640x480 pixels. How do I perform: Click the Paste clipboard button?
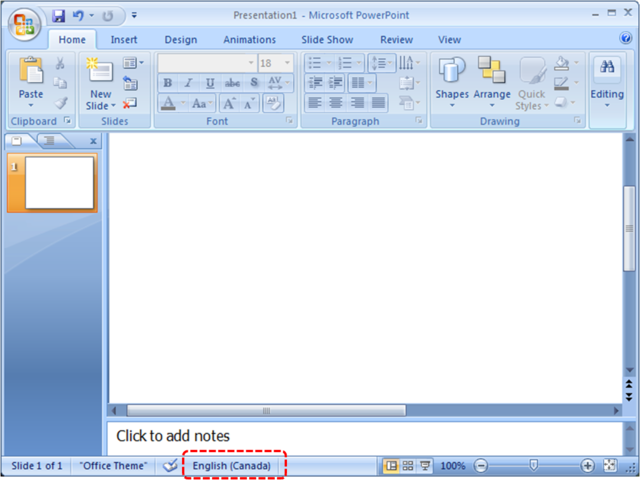tap(31, 82)
